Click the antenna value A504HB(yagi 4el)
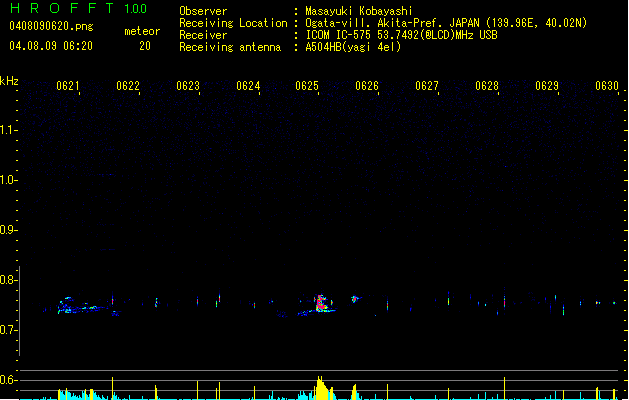The image size is (629, 400). coord(353,47)
